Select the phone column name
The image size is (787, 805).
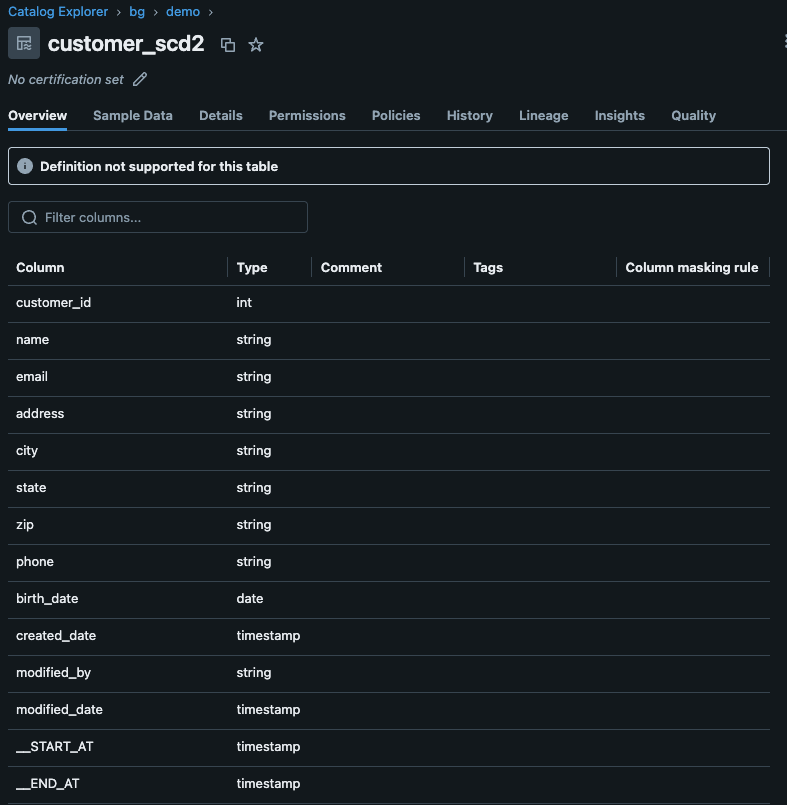(35, 562)
